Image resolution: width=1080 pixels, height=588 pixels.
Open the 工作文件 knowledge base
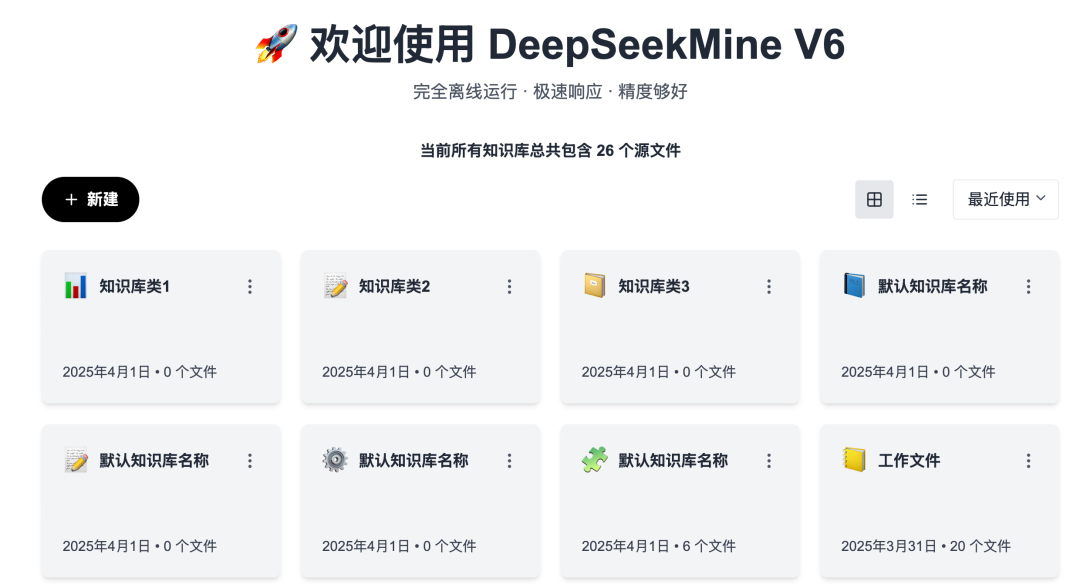(x=909, y=461)
